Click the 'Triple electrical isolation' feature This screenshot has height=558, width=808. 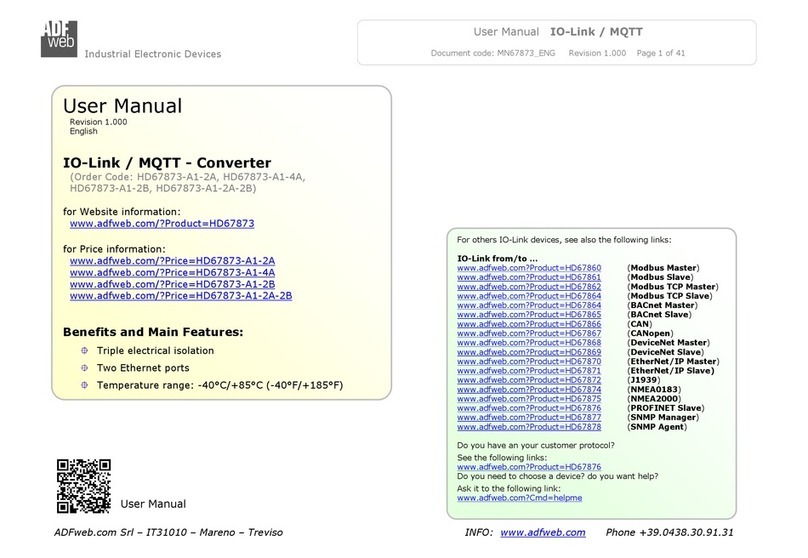click(155, 351)
